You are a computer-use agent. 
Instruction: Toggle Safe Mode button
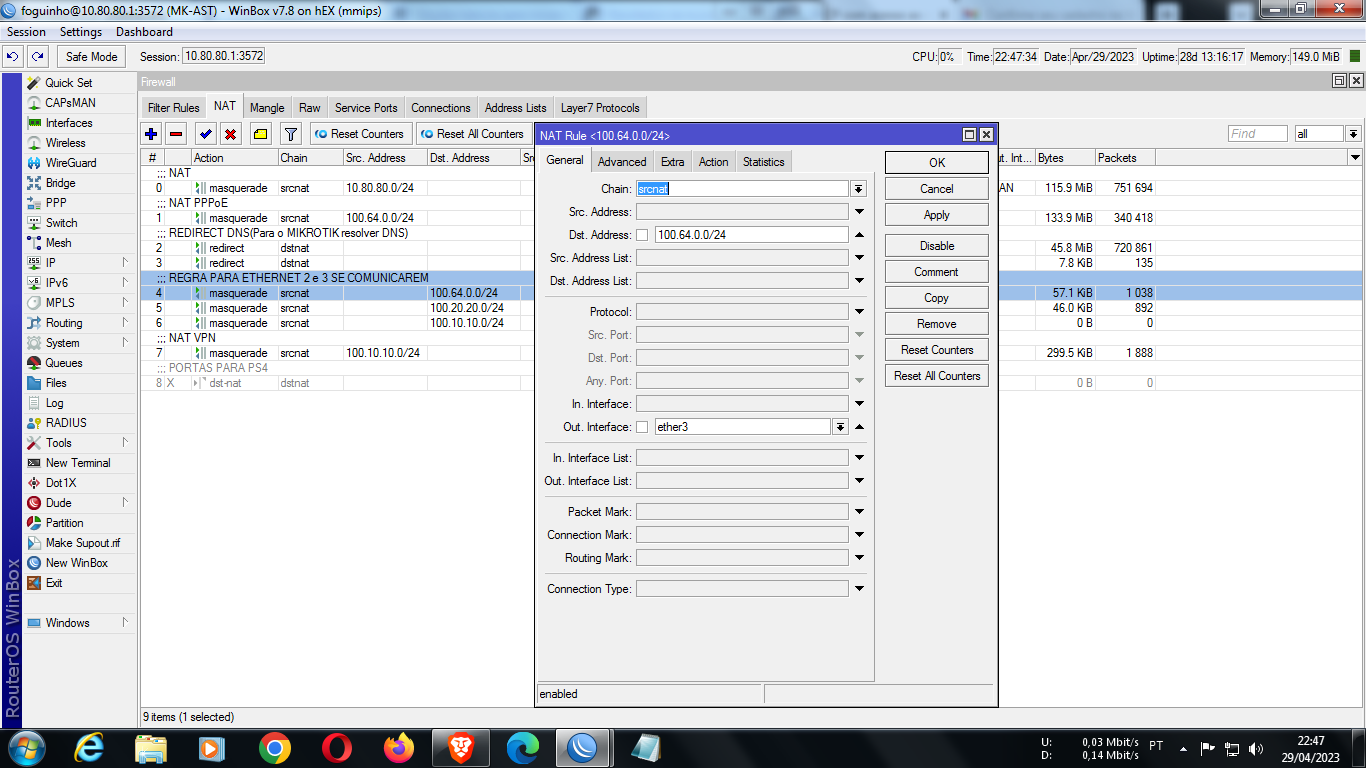coord(91,57)
